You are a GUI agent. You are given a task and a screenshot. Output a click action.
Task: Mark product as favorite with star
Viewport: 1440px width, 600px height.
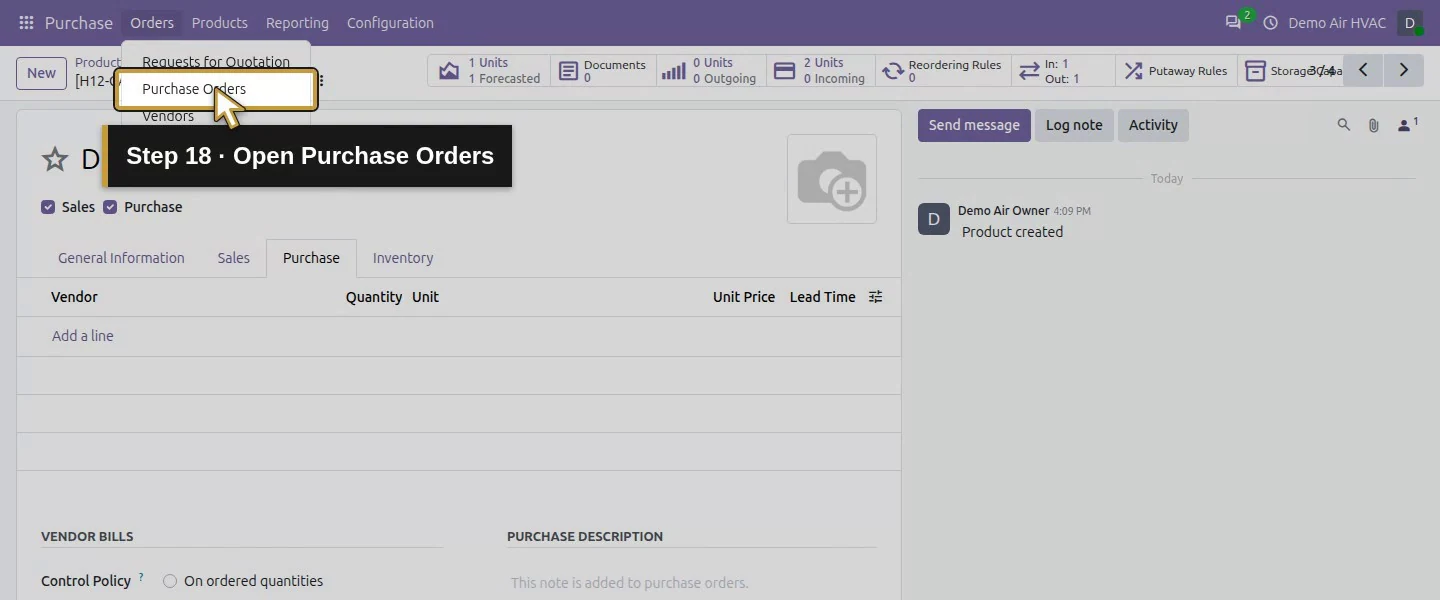pos(55,159)
